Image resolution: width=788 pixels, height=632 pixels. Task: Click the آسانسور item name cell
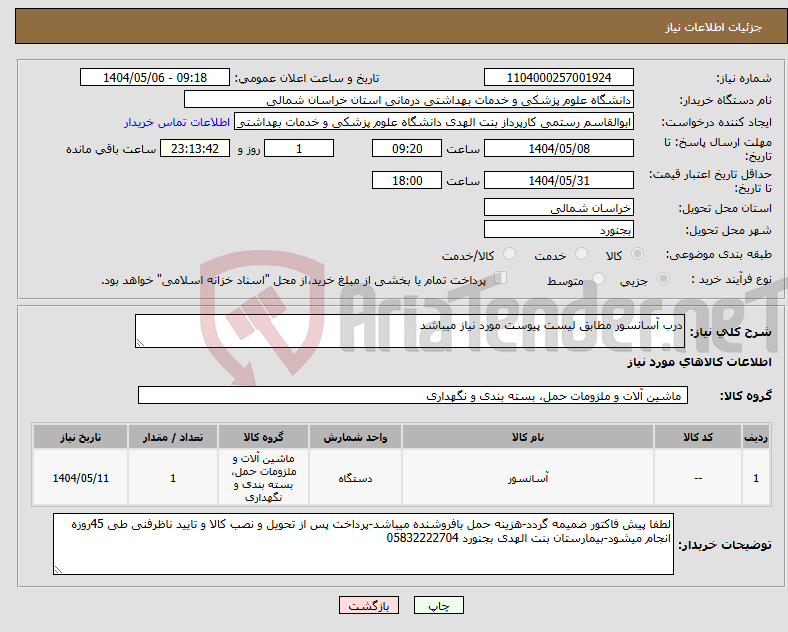click(528, 478)
